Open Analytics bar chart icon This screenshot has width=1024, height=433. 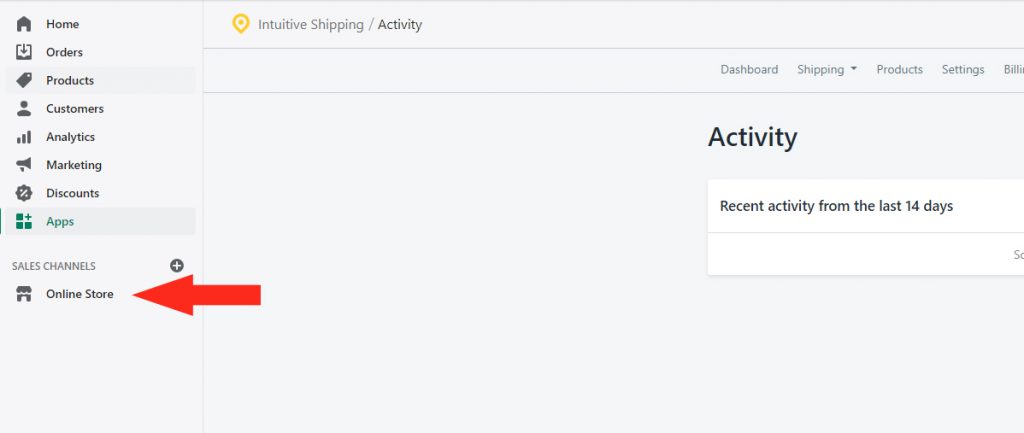tap(24, 137)
